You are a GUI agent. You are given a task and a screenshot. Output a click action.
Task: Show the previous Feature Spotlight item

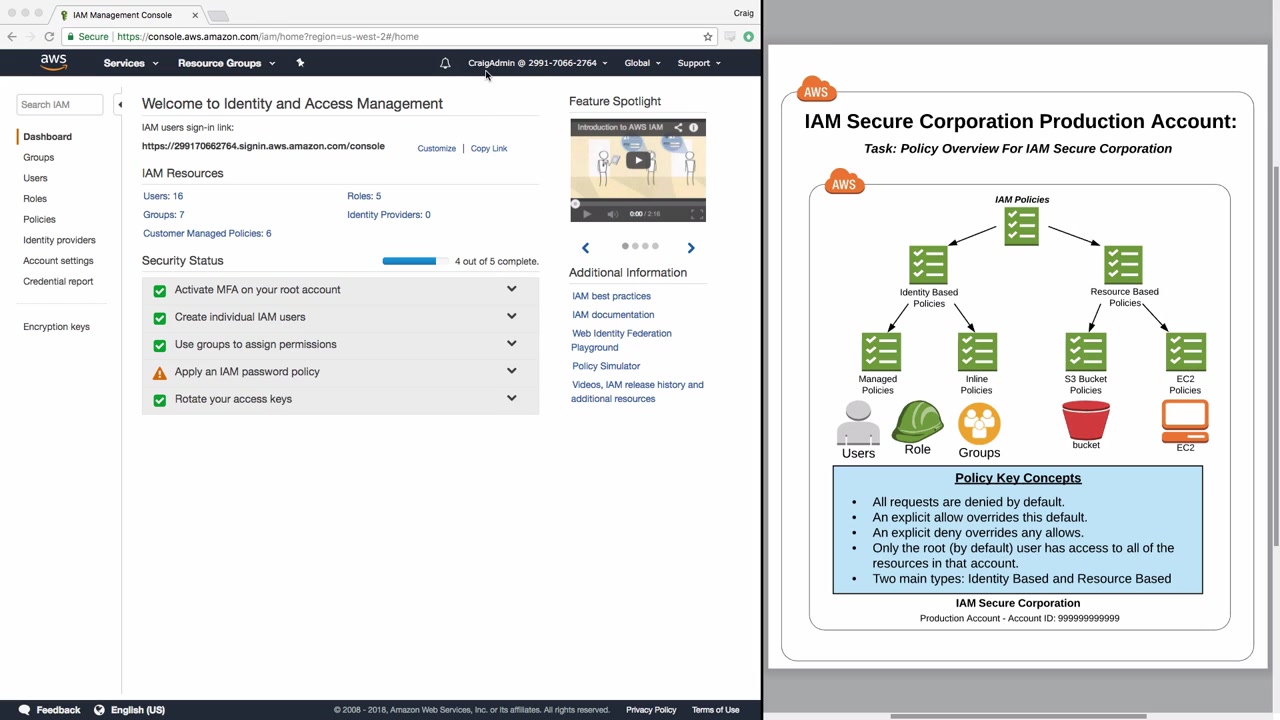[x=585, y=247]
